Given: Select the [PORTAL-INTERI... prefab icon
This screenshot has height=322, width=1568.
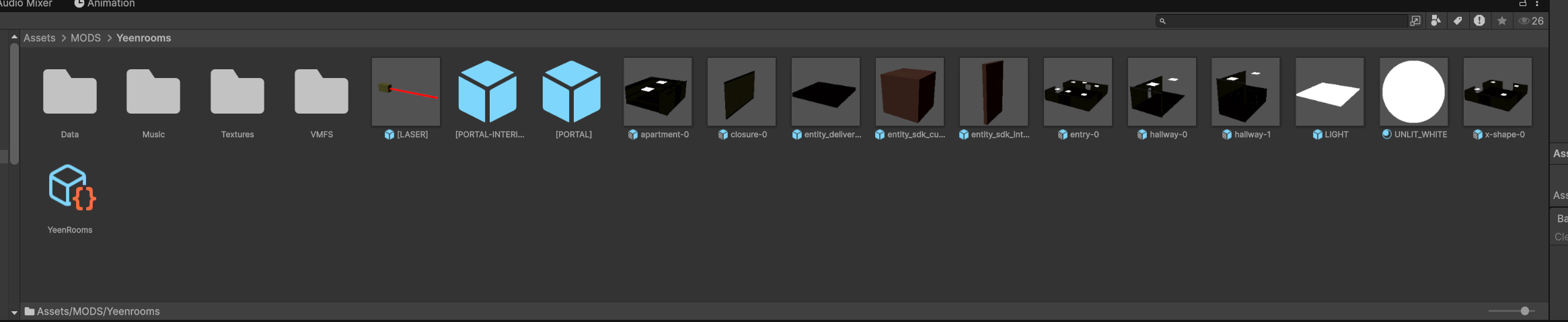Looking at the screenshot, I should pyautogui.click(x=488, y=92).
